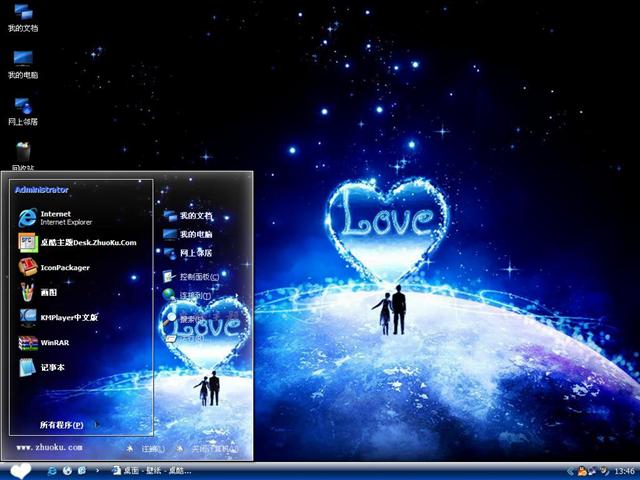Open 搜索(S) search item
Screen dimensions: 640x480
[184, 319]
